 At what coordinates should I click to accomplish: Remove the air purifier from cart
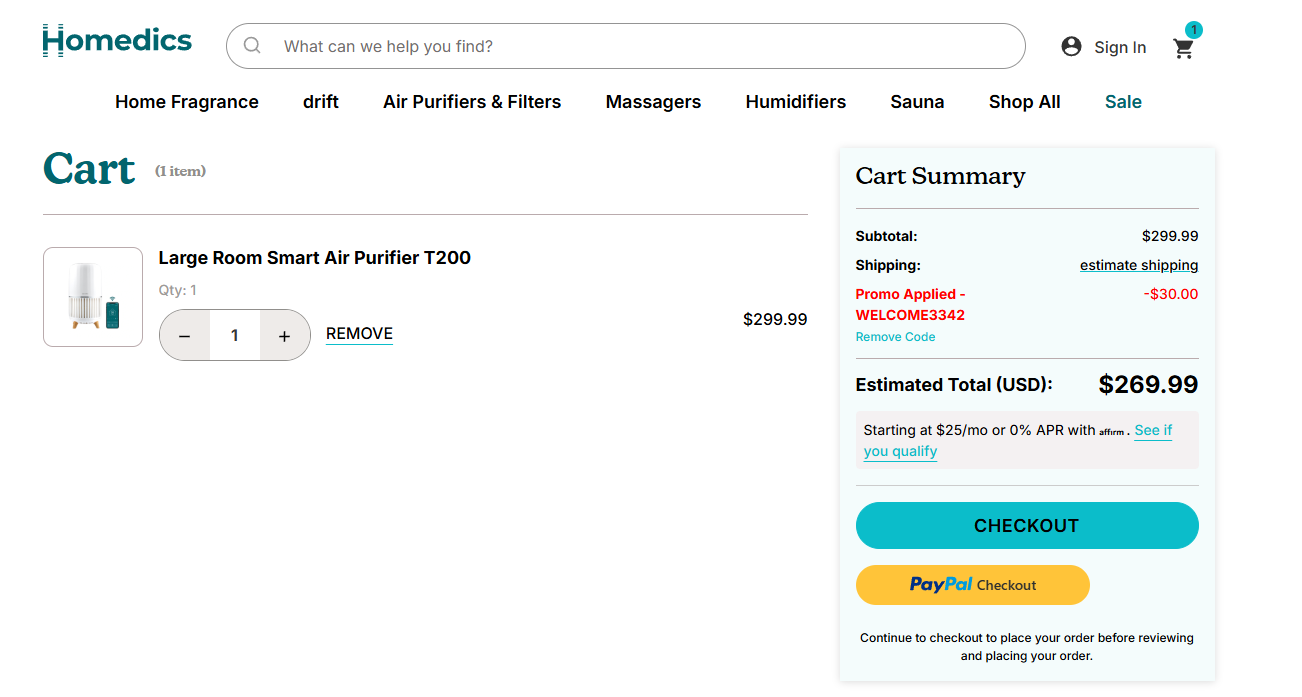point(359,334)
